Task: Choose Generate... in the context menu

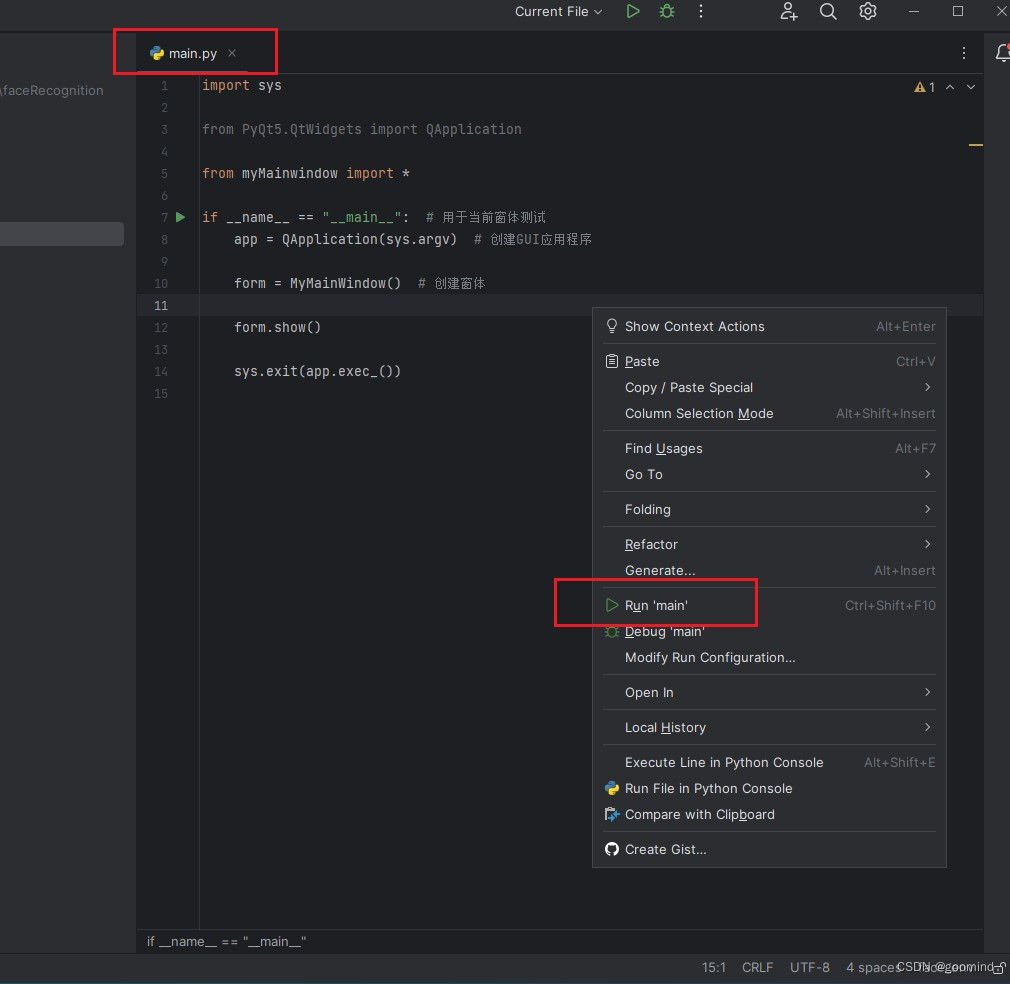Action: (769, 571)
